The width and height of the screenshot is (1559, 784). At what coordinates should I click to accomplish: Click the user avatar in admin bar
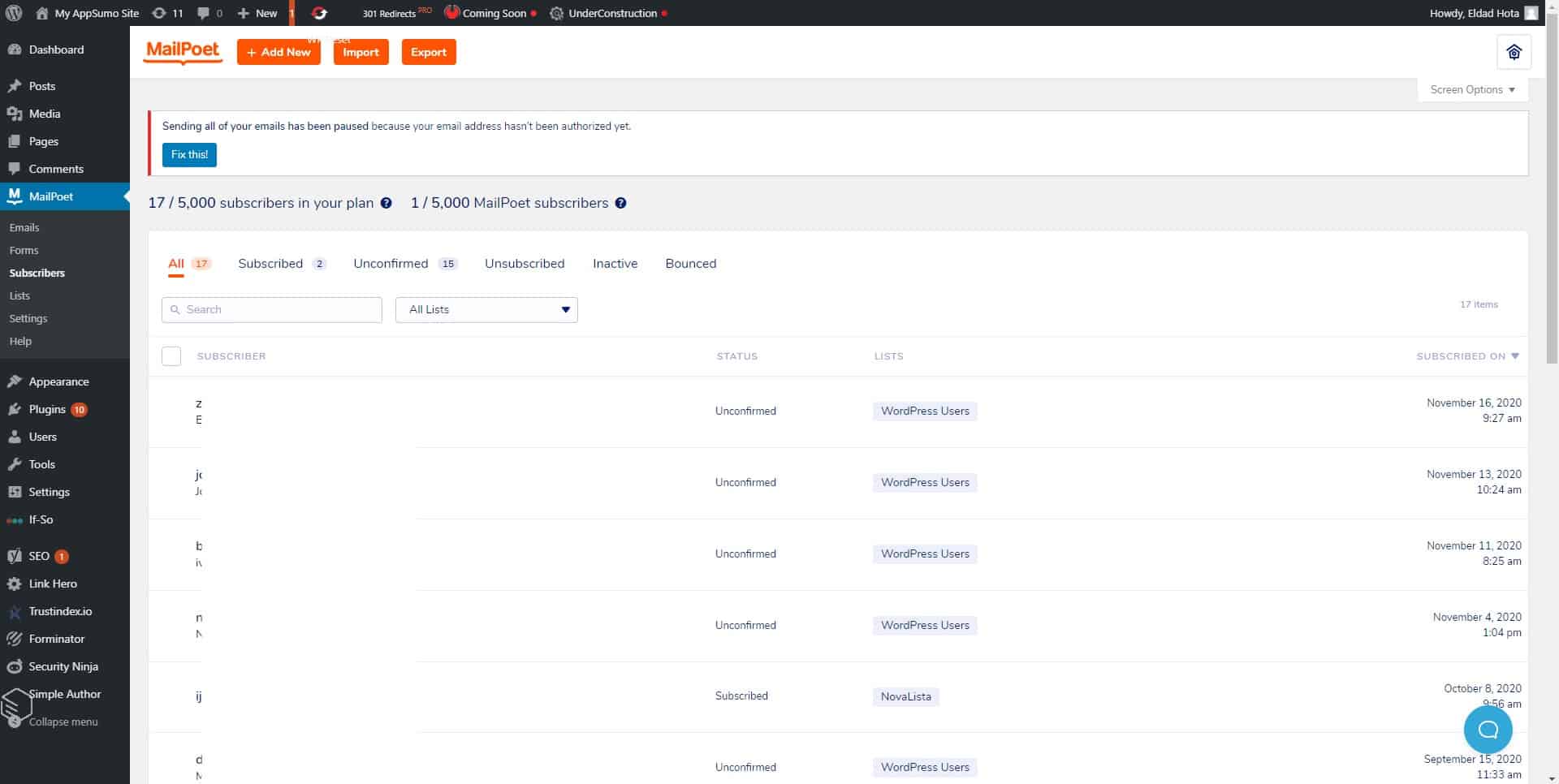click(1531, 13)
